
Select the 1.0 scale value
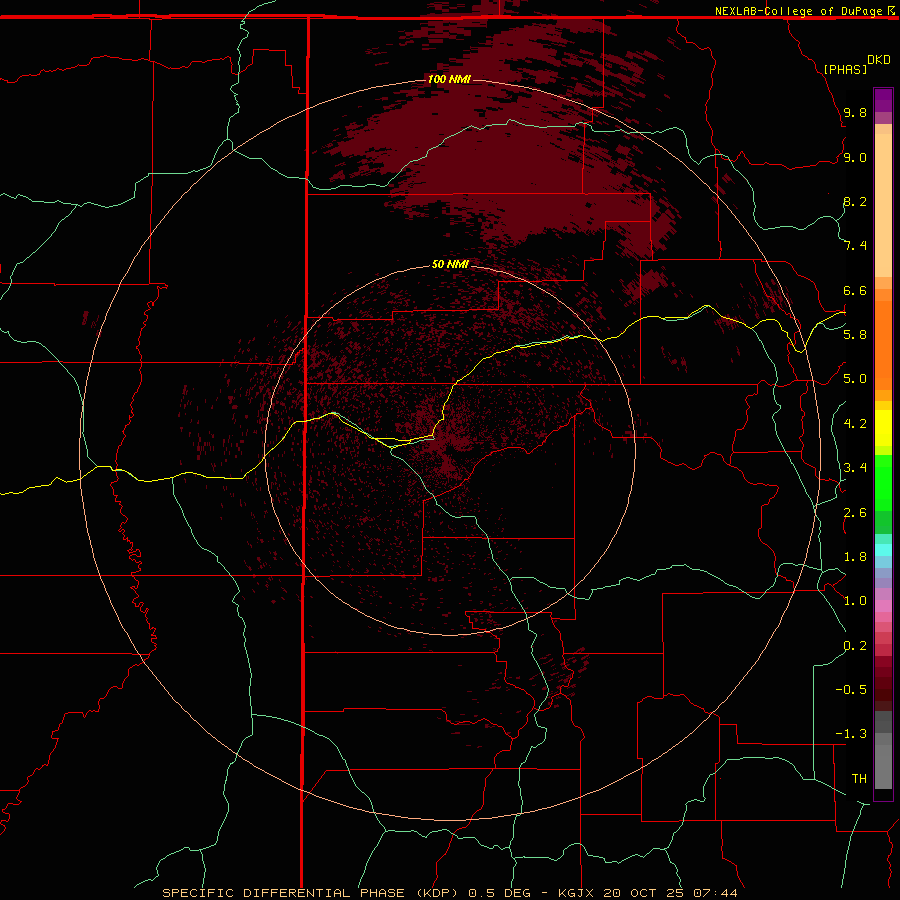[855, 600]
